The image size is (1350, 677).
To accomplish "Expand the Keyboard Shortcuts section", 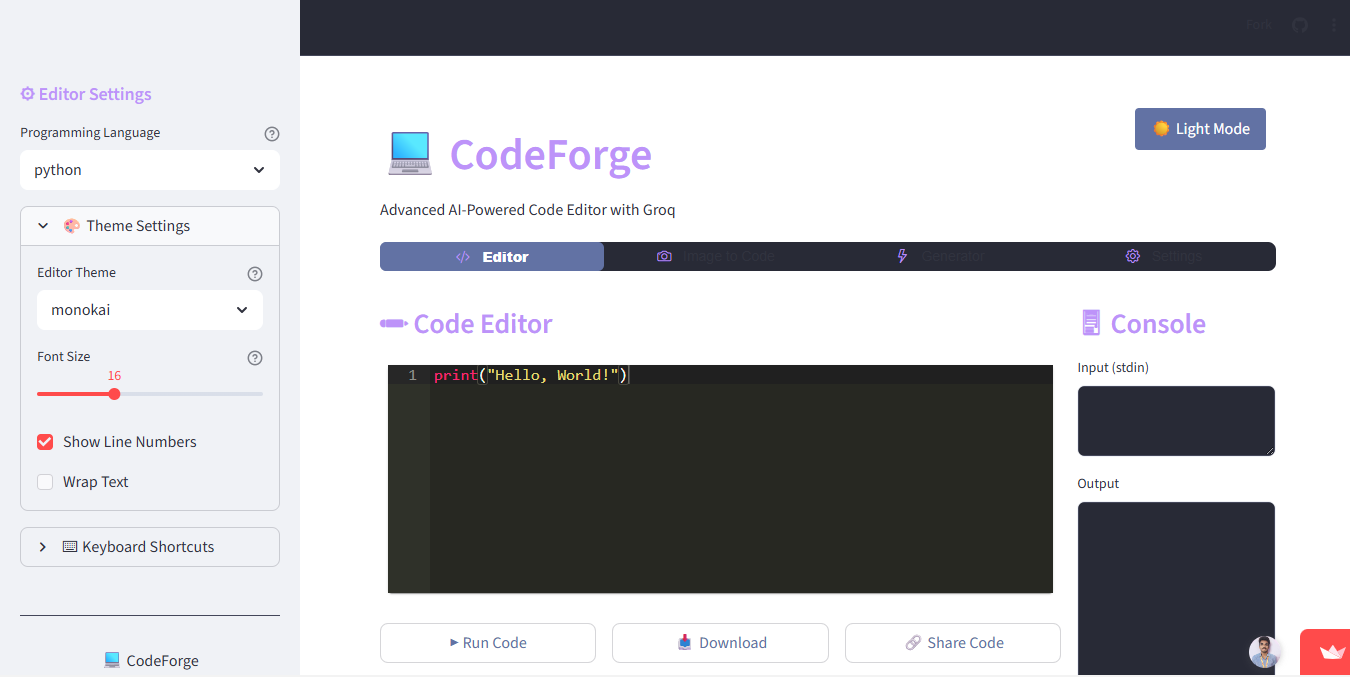I will pyautogui.click(x=150, y=547).
